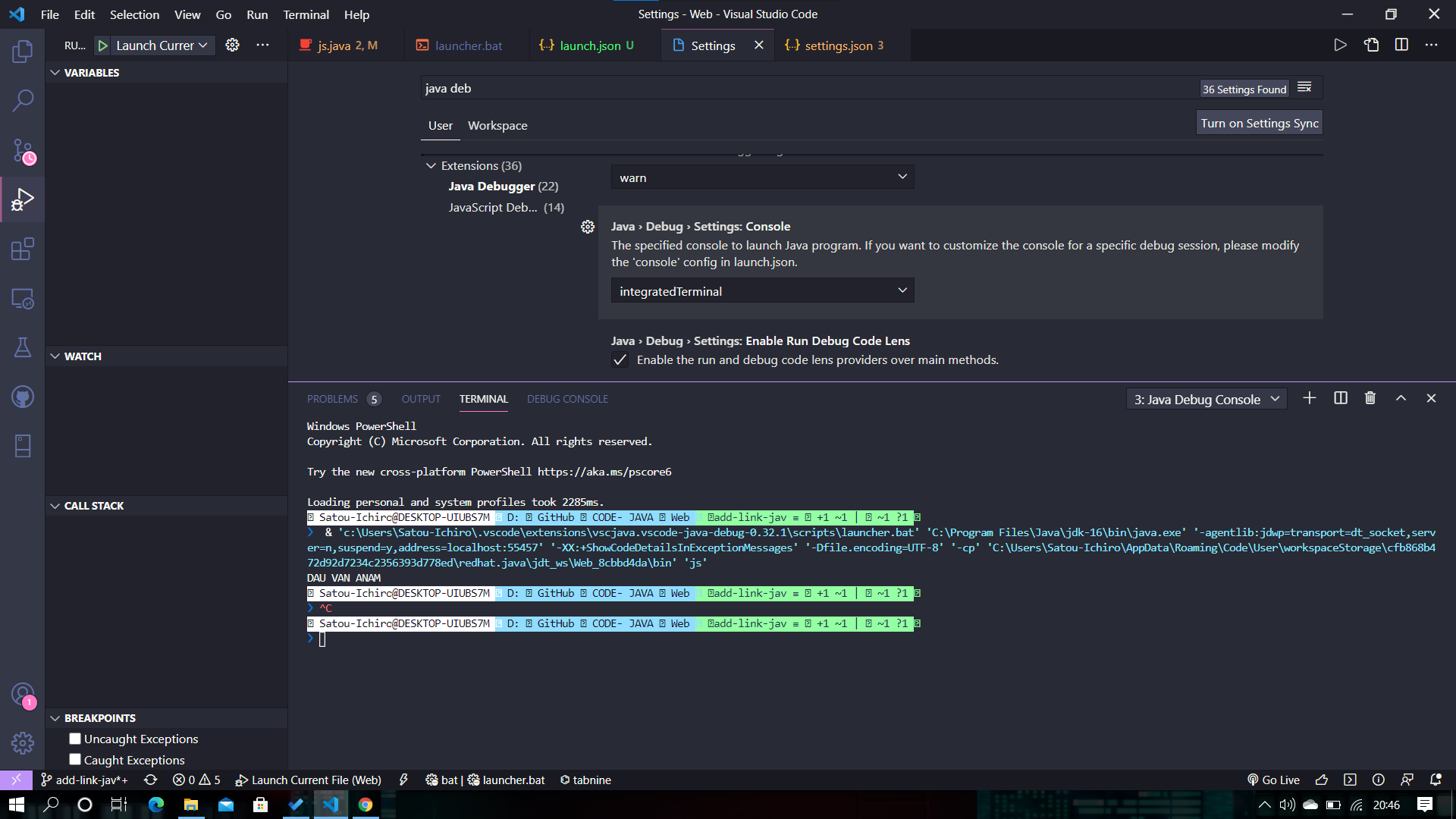Open the Java Debug Console terminal selector

pos(1206,400)
